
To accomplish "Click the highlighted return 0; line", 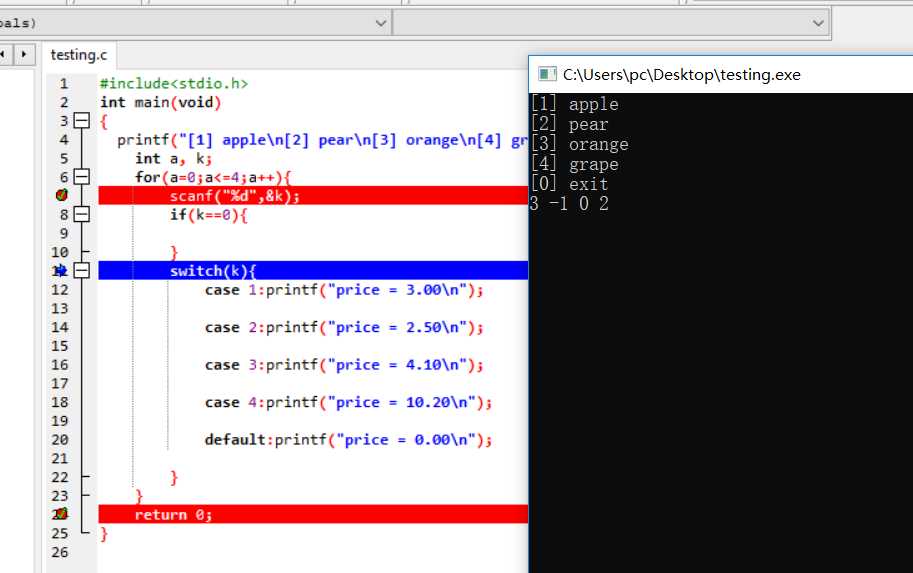I will pos(313,514).
